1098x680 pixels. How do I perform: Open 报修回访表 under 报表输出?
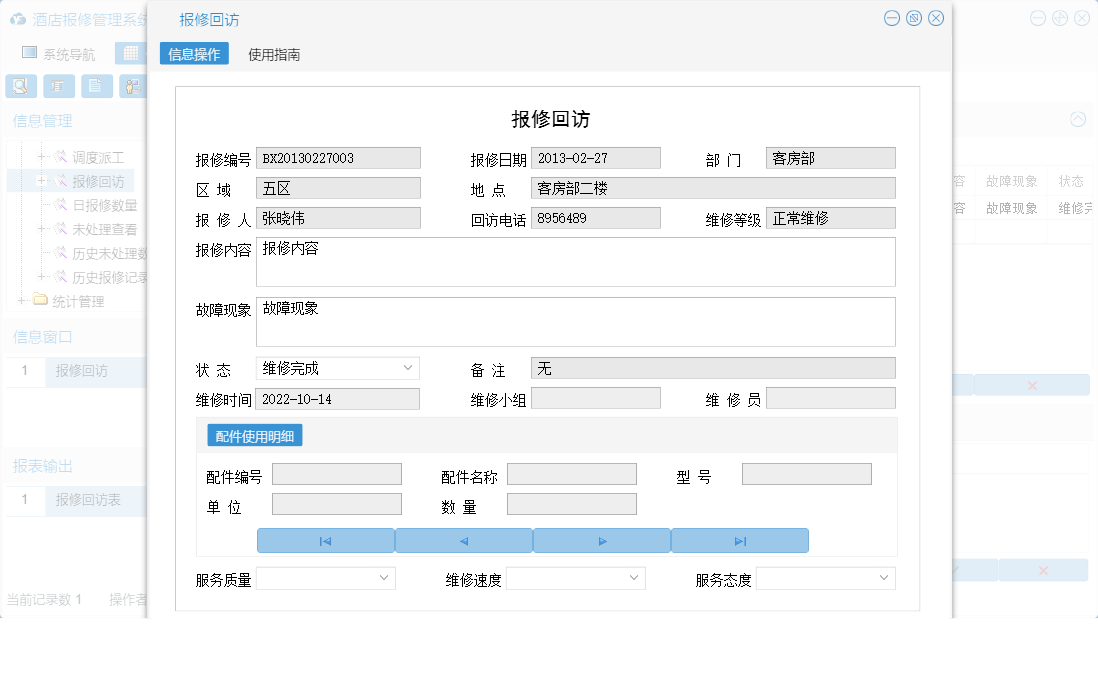(x=87, y=500)
